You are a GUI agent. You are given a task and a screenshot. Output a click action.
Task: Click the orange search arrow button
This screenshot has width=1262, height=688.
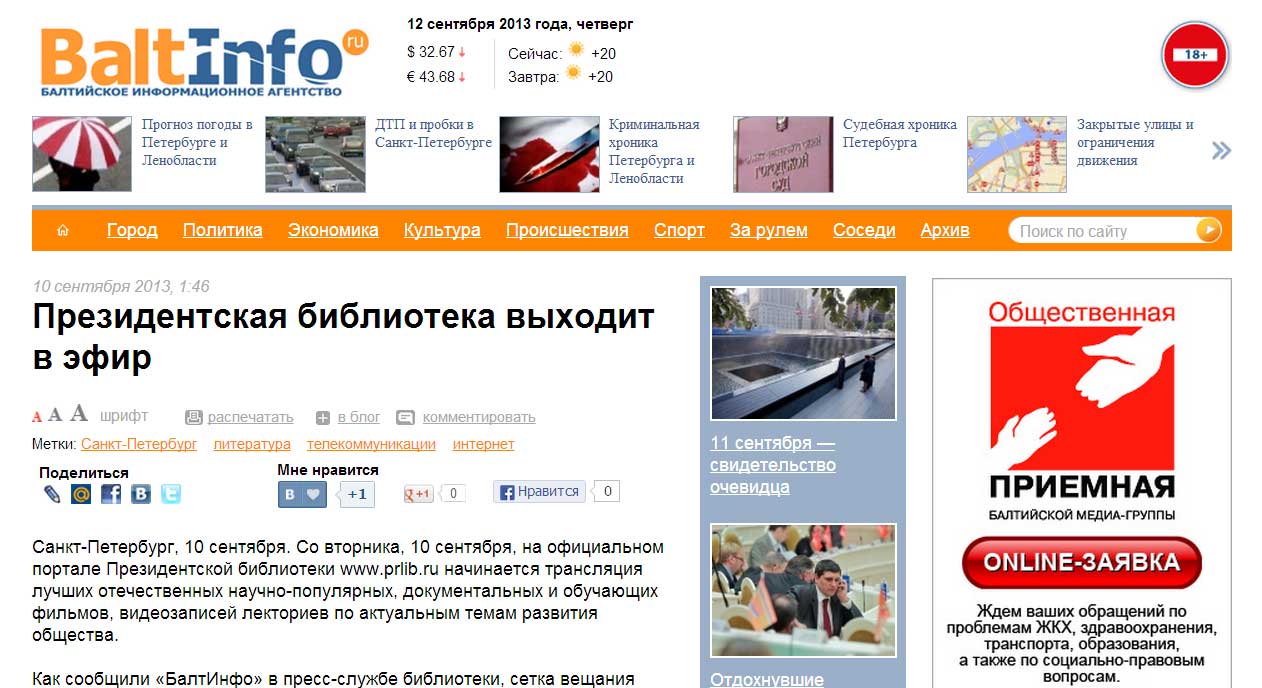click(x=1208, y=231)
